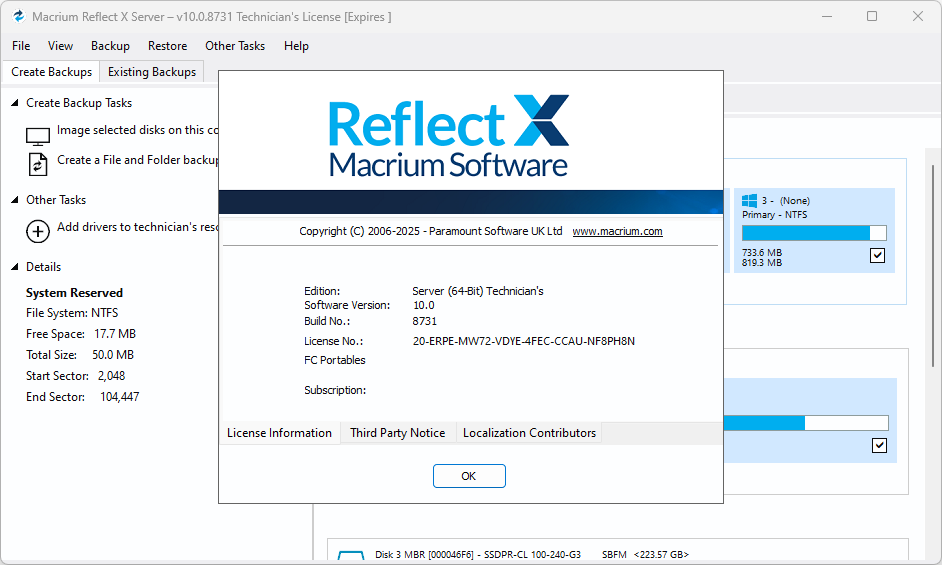
Task: Click the Reflect X Macrium Software logo
Action: [x=449, y=135]
